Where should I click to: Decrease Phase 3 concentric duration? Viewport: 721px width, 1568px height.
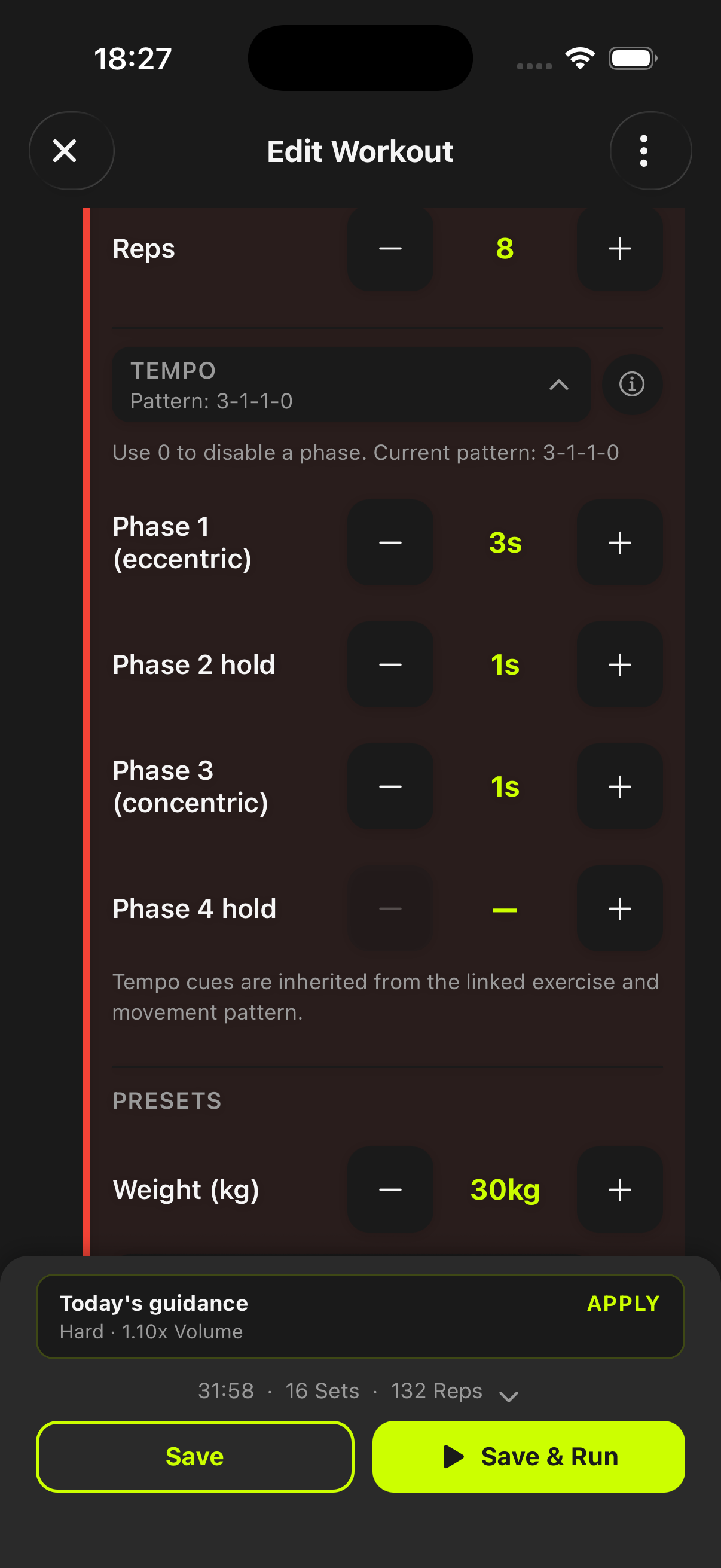click(390, 786)
